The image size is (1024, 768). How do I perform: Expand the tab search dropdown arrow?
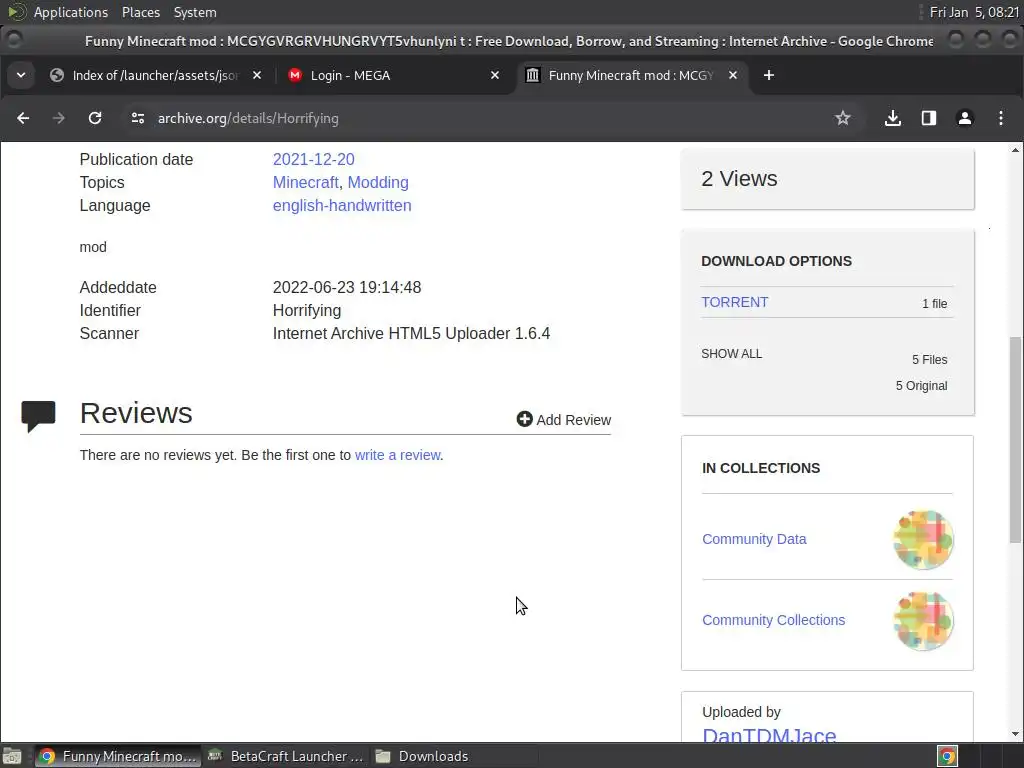click(x=21, y=75)
